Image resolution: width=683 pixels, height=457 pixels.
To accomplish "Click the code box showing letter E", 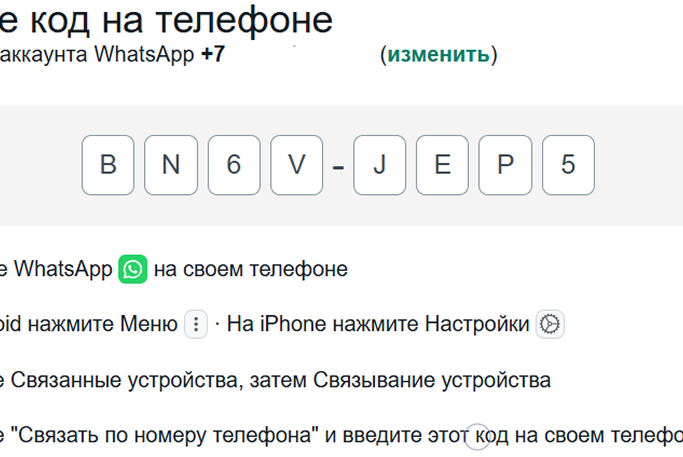I will pos(442,164).
